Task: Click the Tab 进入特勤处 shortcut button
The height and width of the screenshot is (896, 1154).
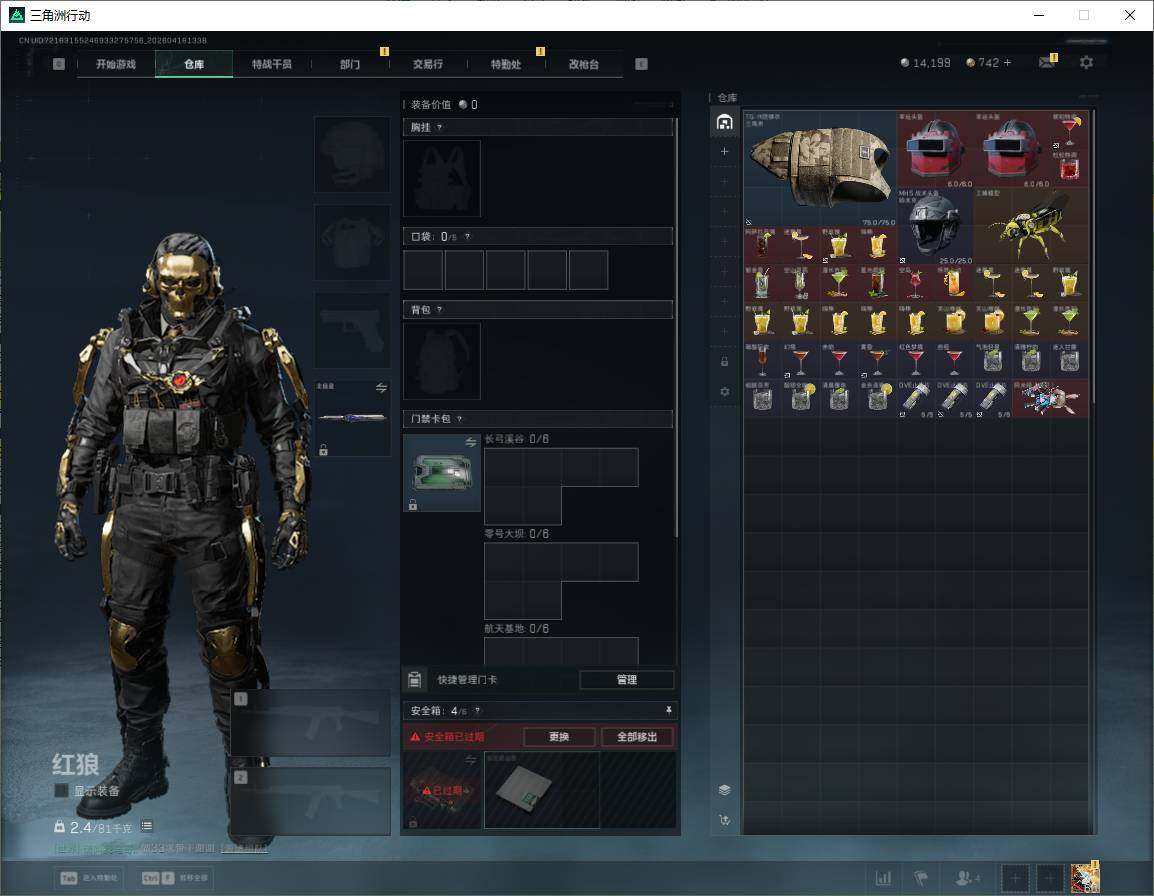Action: coord(91,878)
